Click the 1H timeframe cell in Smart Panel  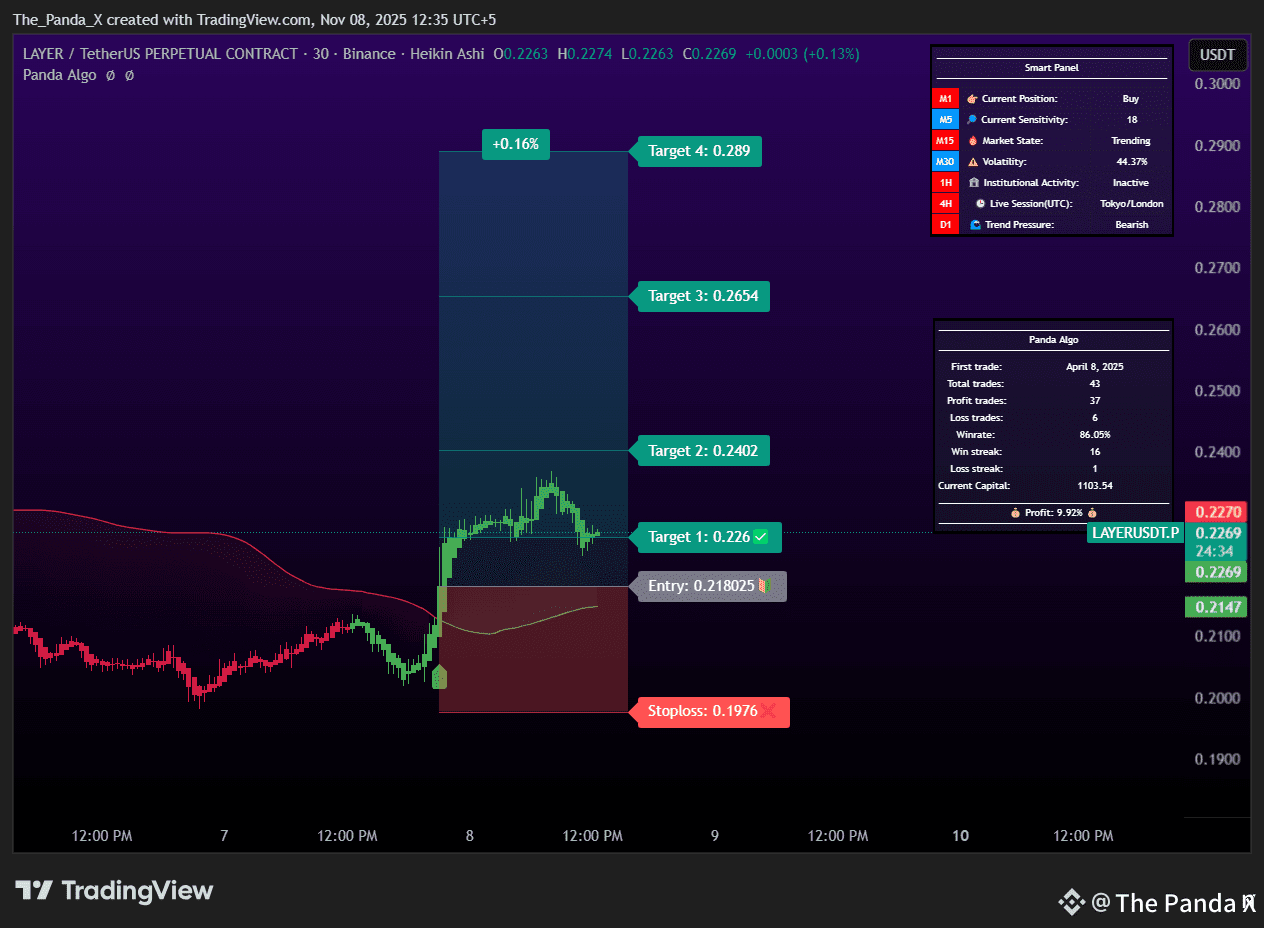point(945,183)
